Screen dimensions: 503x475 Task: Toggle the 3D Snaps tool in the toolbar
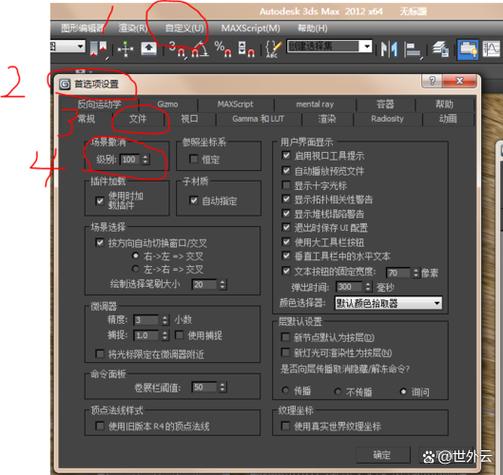177,49
